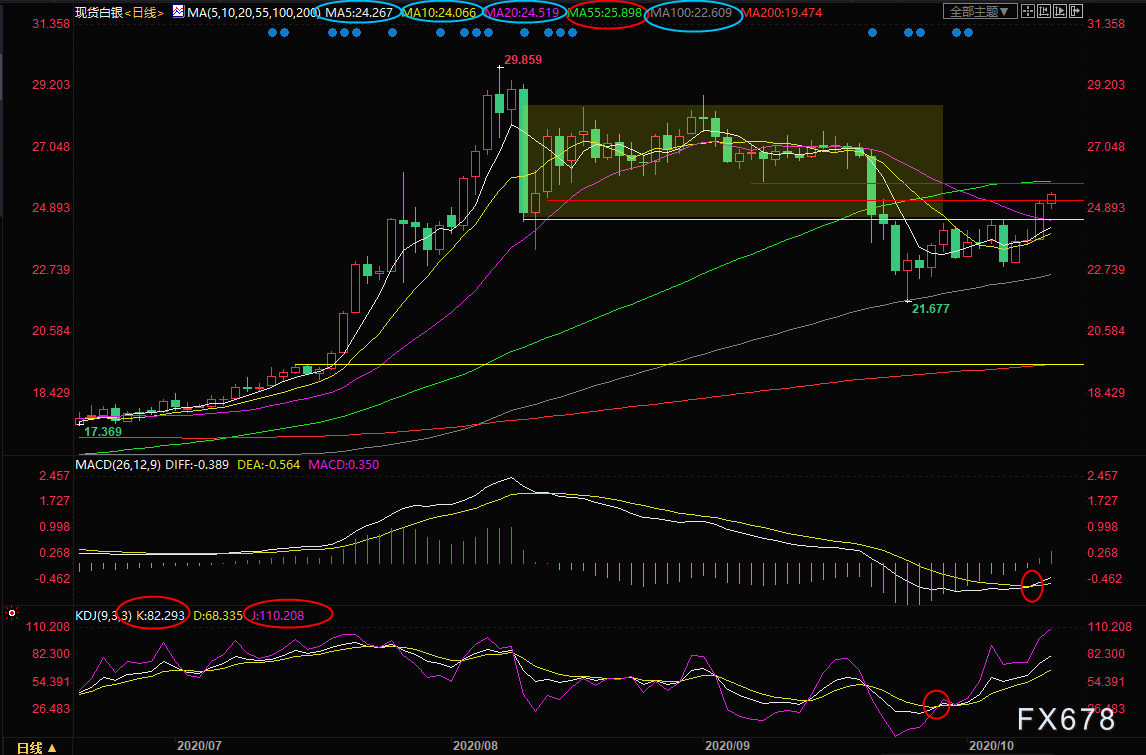Select the 现货白银 instrument name
Viewport: 1146px width, 755px height.
98,13
